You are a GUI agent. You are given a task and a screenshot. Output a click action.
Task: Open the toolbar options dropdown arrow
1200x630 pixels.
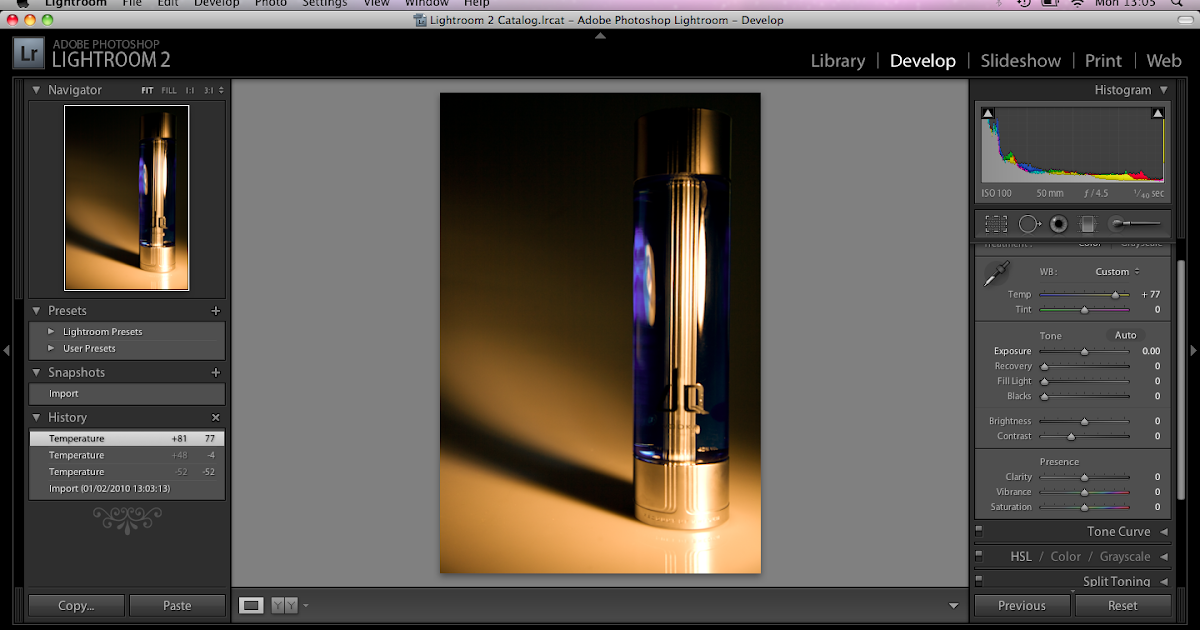[x=954, y=606]
